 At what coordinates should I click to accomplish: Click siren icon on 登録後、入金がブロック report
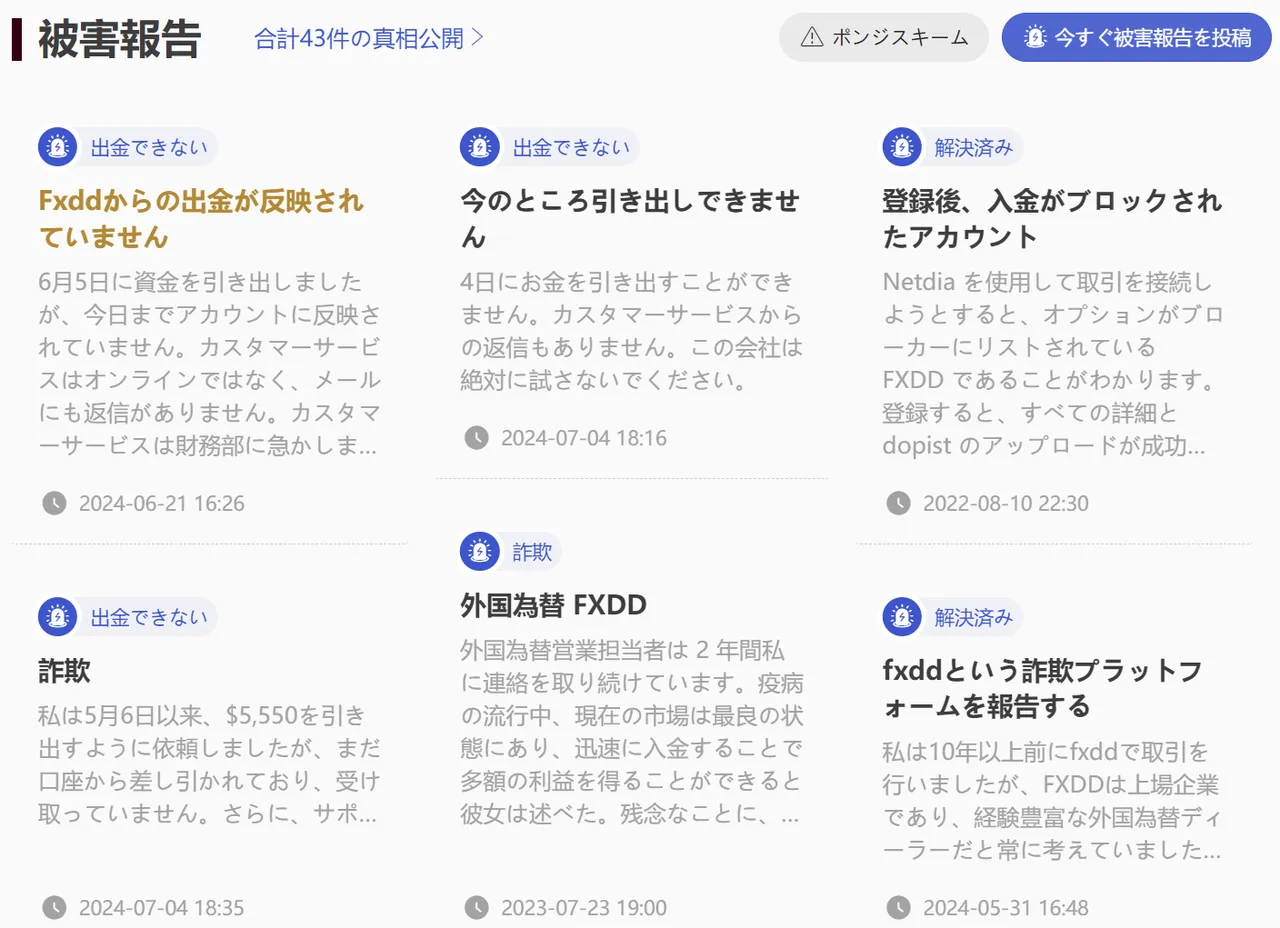[902, 148]
